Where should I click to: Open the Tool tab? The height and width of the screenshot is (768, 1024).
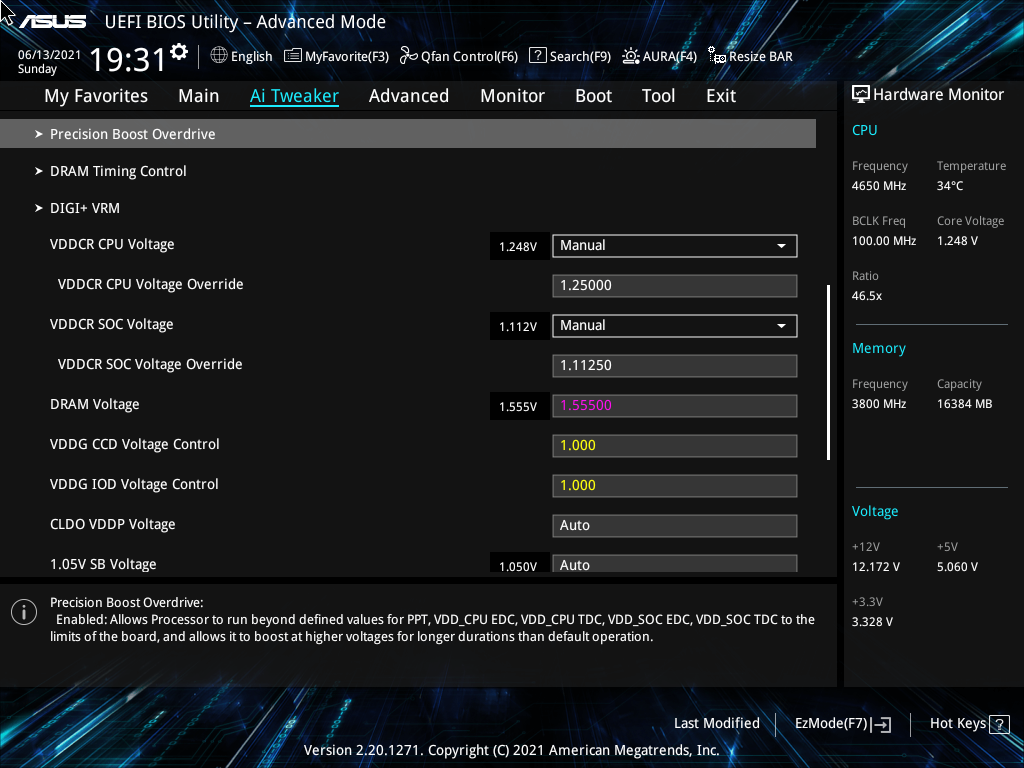tap(658, 96)
